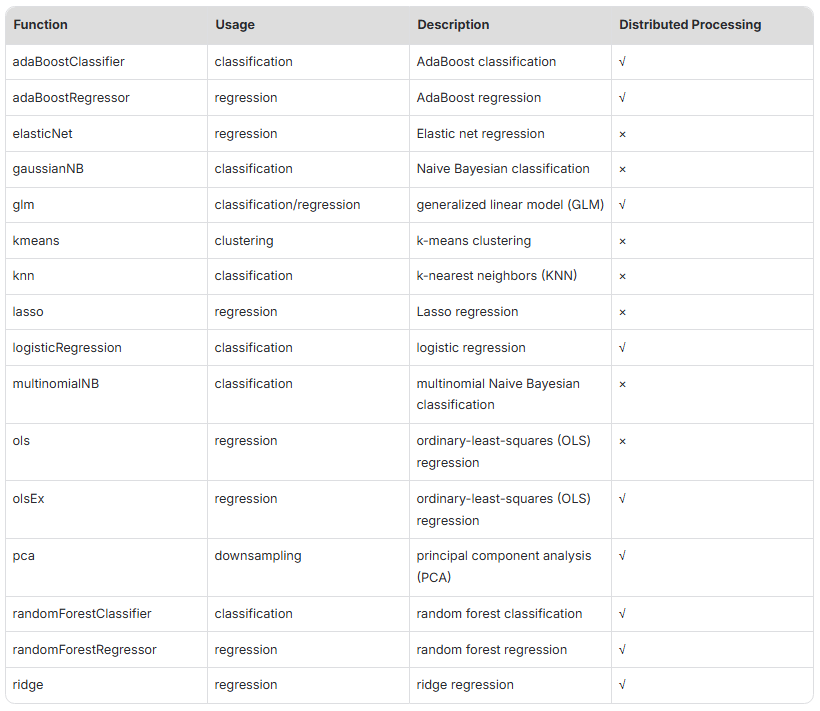Click the cross mark in kmeans row
Viewport: 820px width, 711px height.
pos(622,242)
